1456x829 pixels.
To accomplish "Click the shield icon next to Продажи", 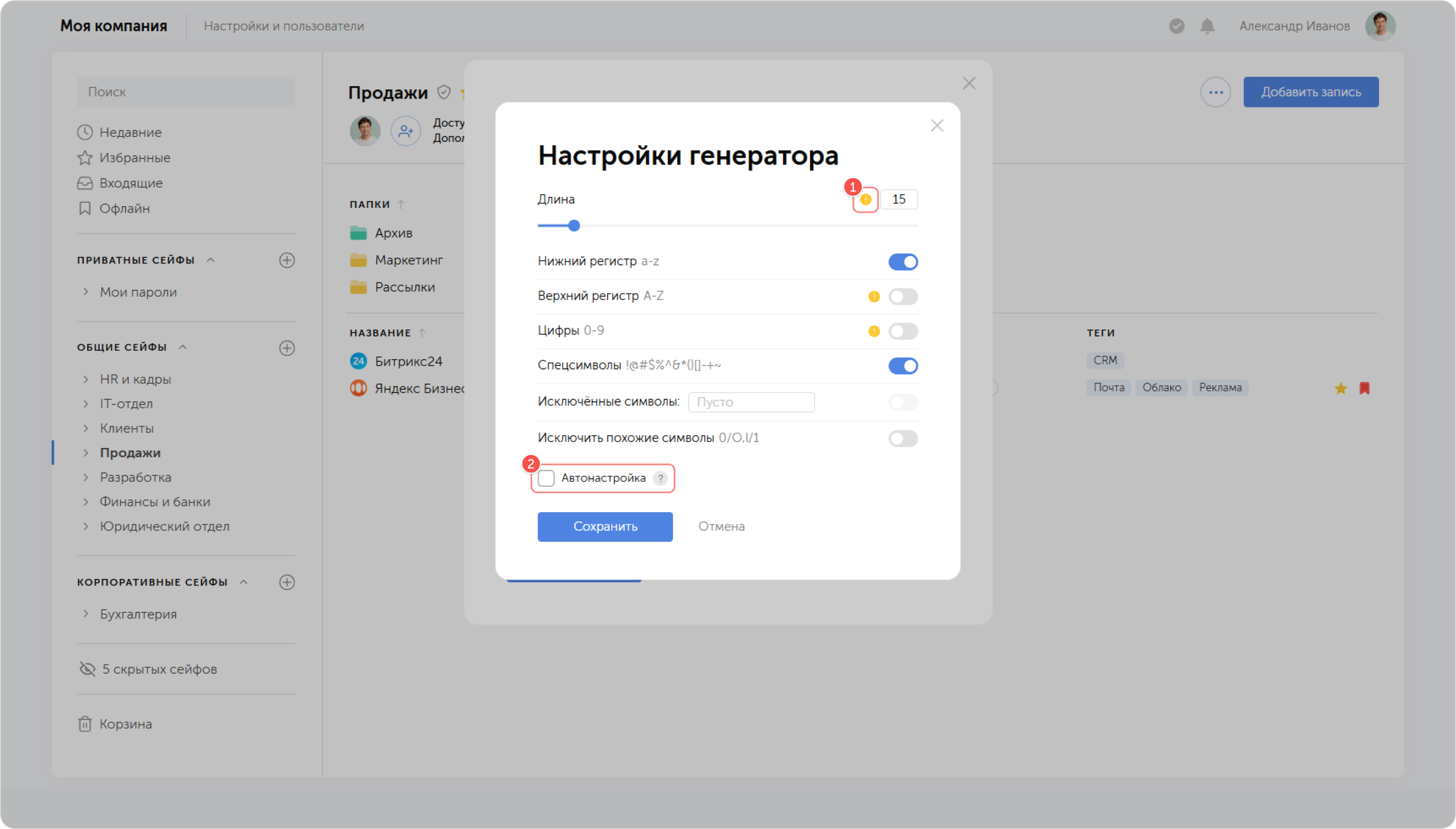I will [444, 92].
